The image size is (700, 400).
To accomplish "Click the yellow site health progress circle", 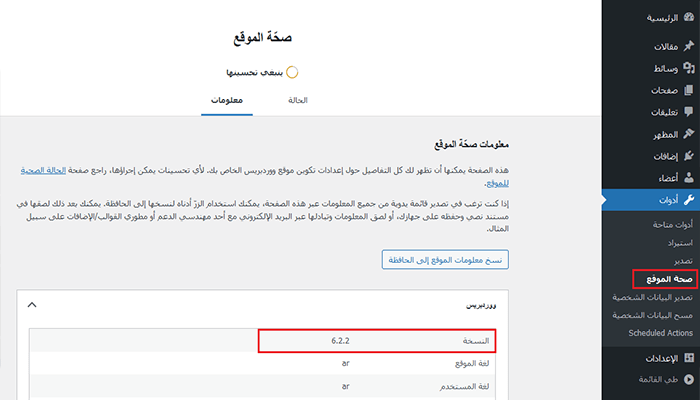I will click(292, 72).
